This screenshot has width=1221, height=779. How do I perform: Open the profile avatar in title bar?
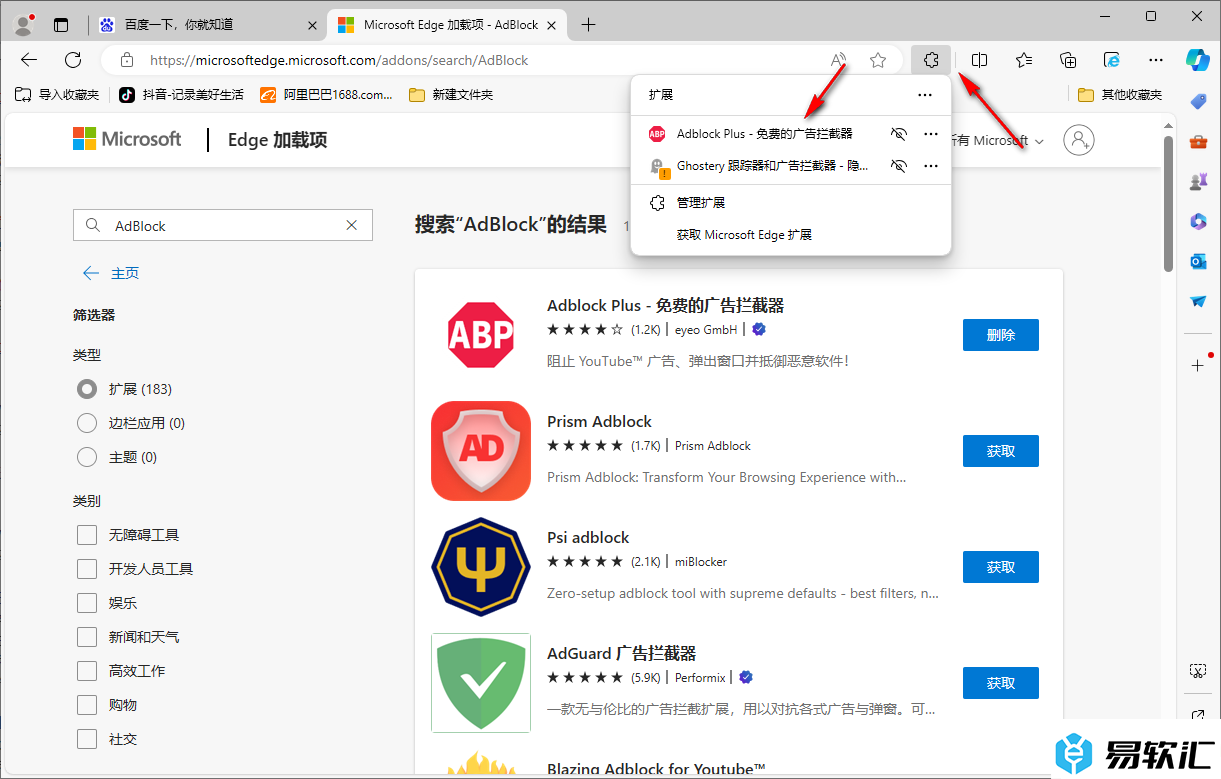[24, 25]
